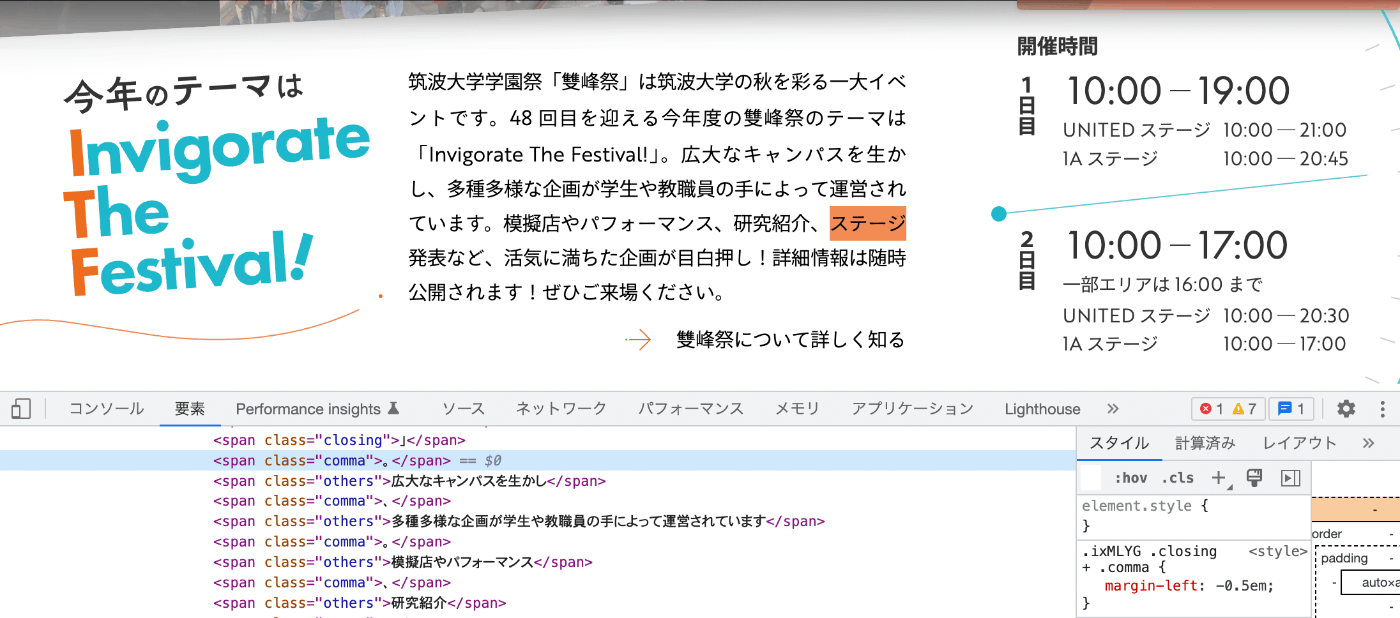This screenshot has width=1400, height=618.
Task: Click the styles filter input field
Action: point(1091,478)
